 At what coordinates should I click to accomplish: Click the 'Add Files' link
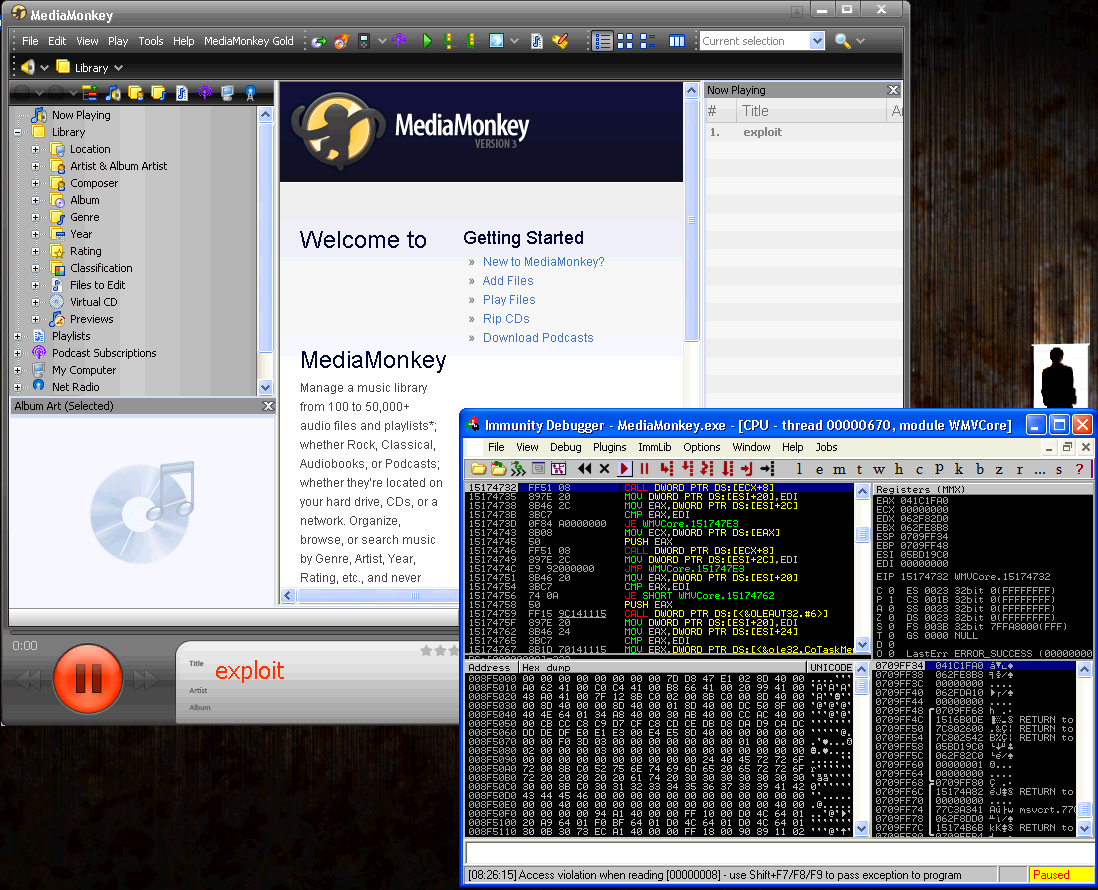tap(508, 281)
